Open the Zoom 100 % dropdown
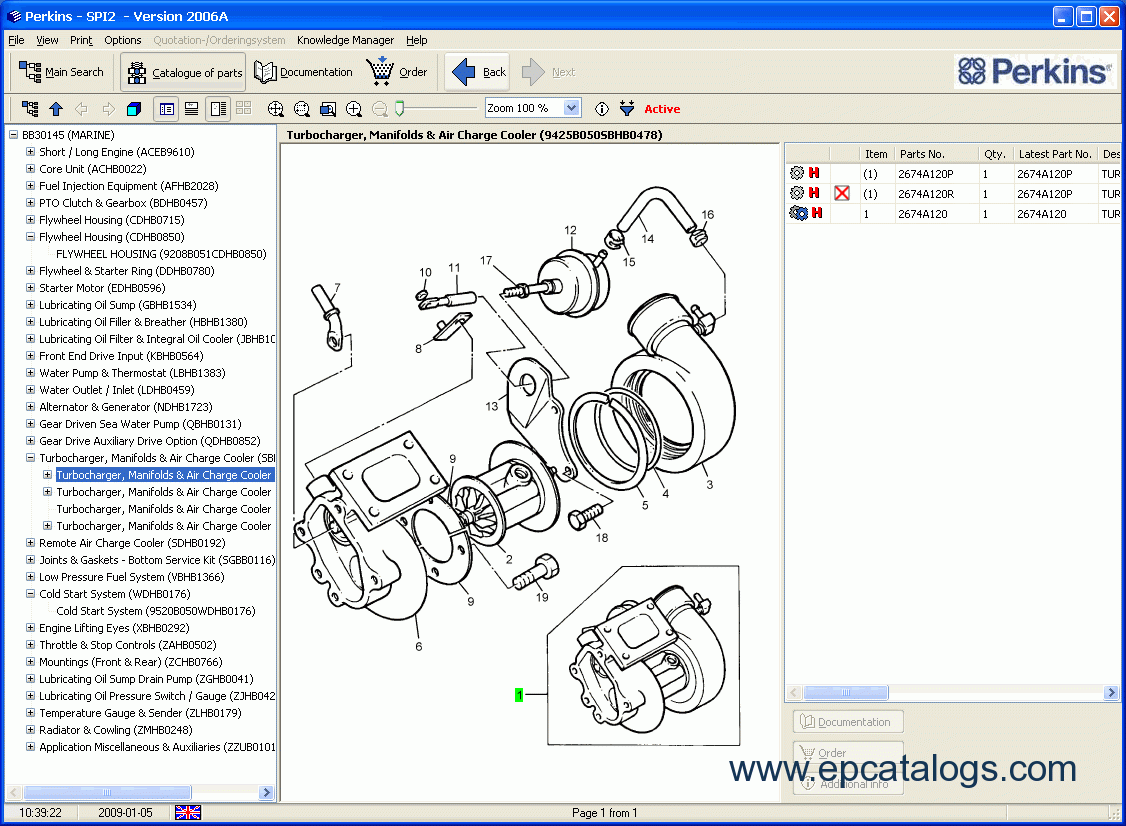The width and height of the screenshot is (1126, 826). [572, 108]
